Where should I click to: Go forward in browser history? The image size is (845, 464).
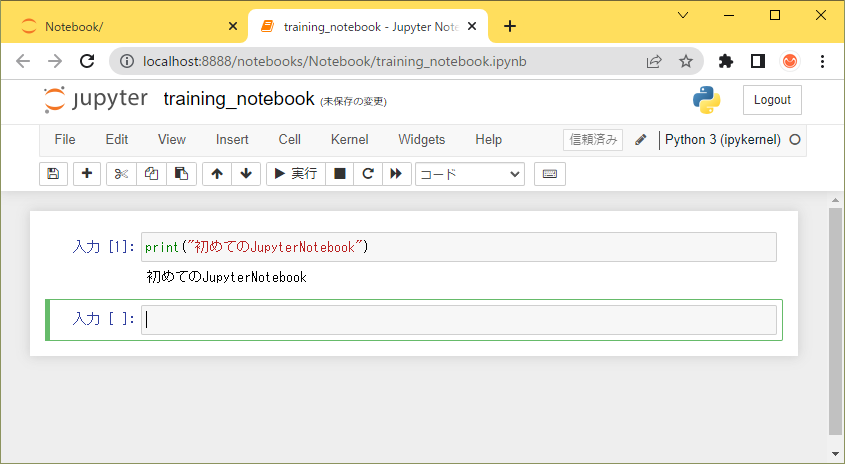(x=55, y=61)
